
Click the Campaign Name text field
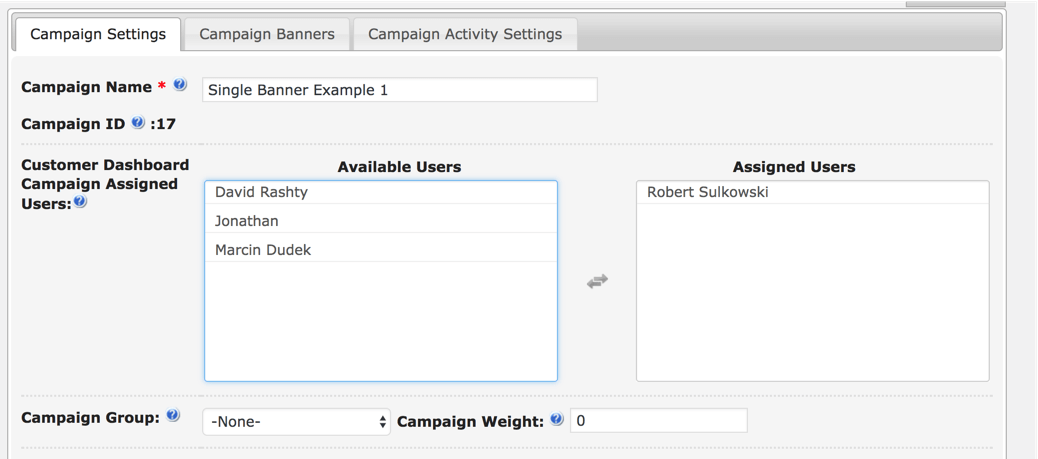point(400,90)
